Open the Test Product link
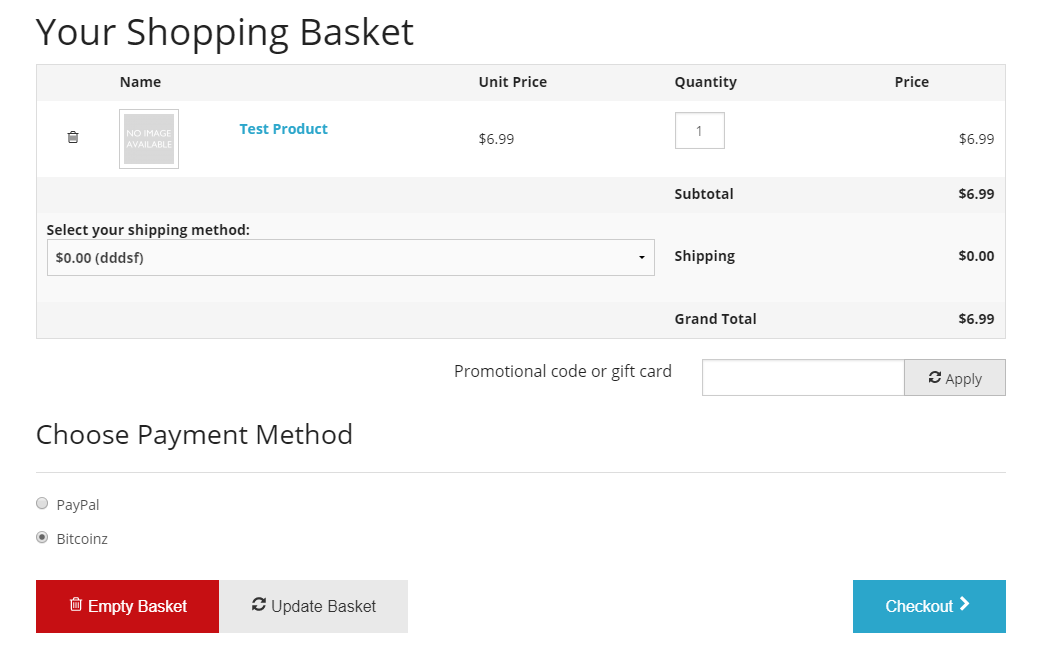The height and width of the screenshot is (648, 1040). (283, 129)
